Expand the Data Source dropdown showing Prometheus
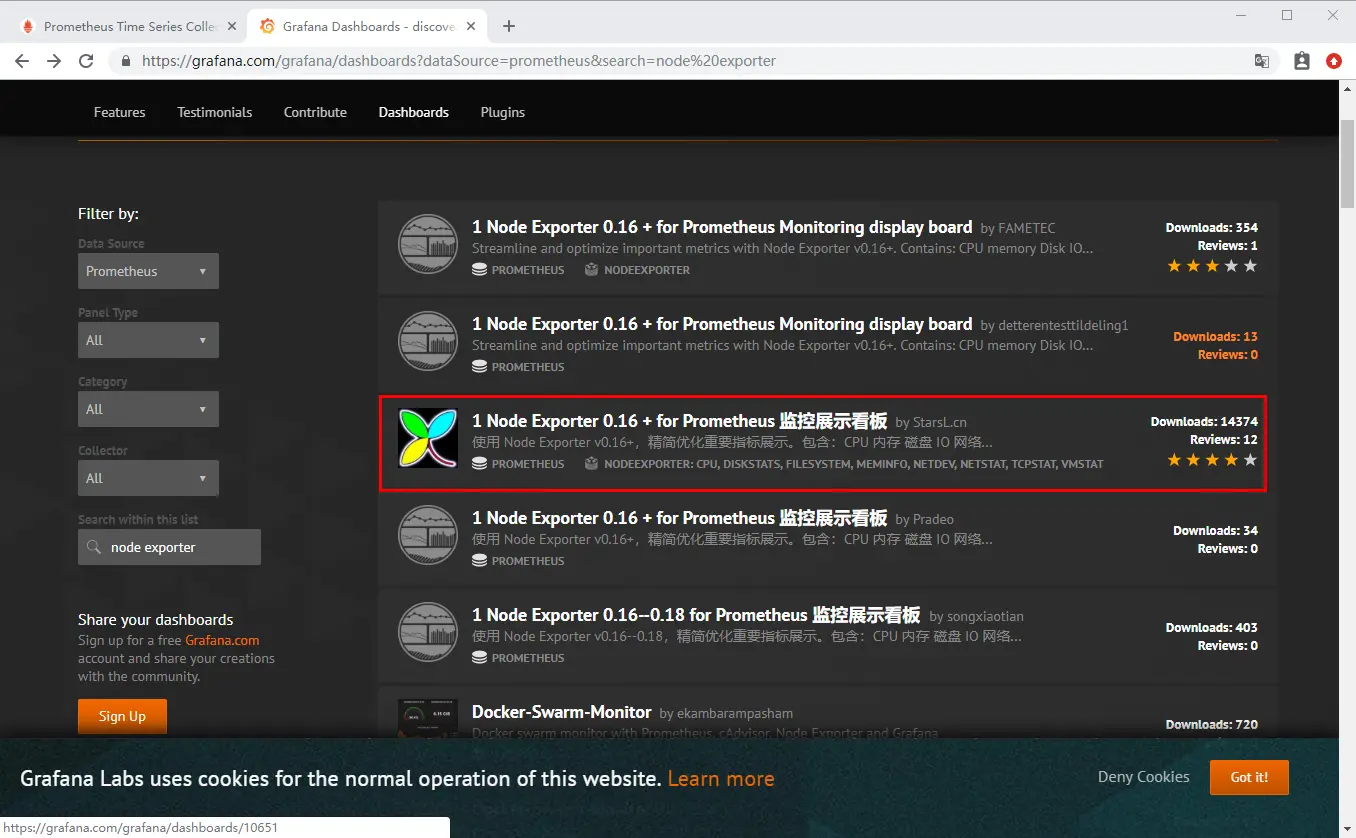The image size is (1356, 838). (x=148, y=271)
